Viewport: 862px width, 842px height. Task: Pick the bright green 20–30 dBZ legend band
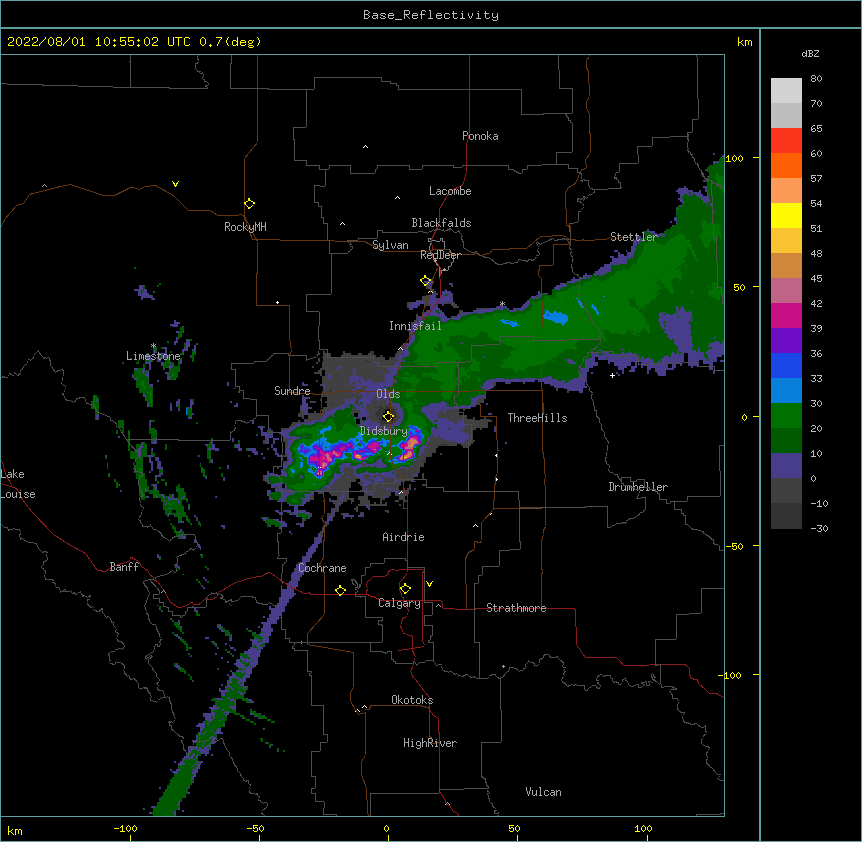tap(786, 416)
